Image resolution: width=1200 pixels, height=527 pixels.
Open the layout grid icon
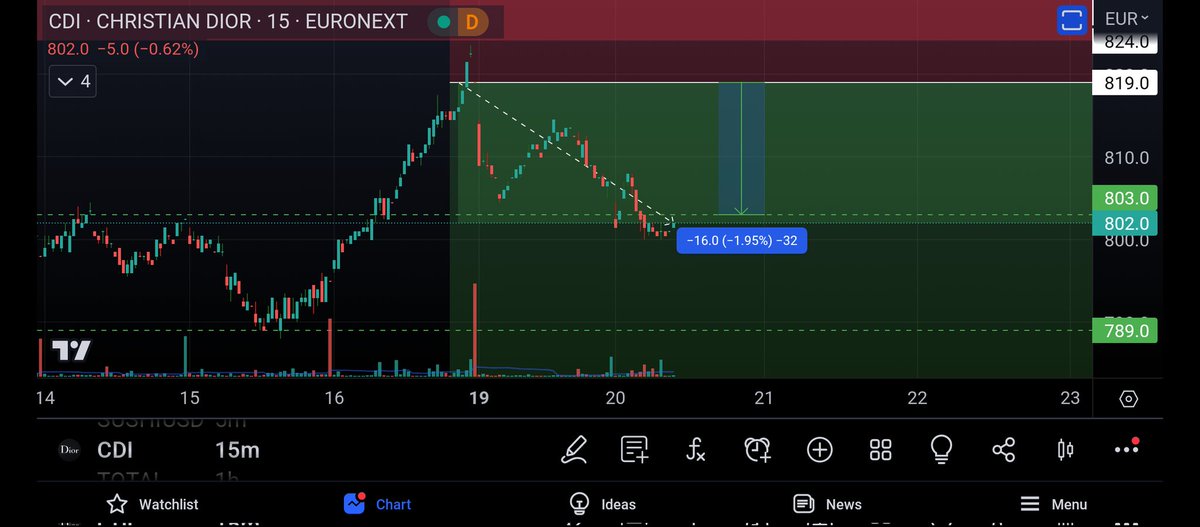[881, 450]
